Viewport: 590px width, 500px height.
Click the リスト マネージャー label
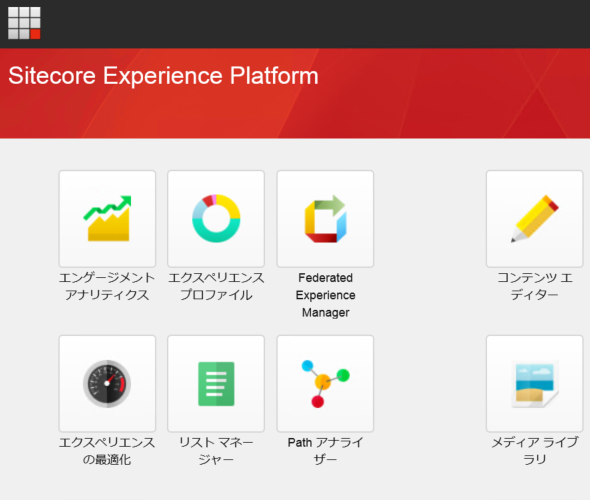click(x=216, y=451)
